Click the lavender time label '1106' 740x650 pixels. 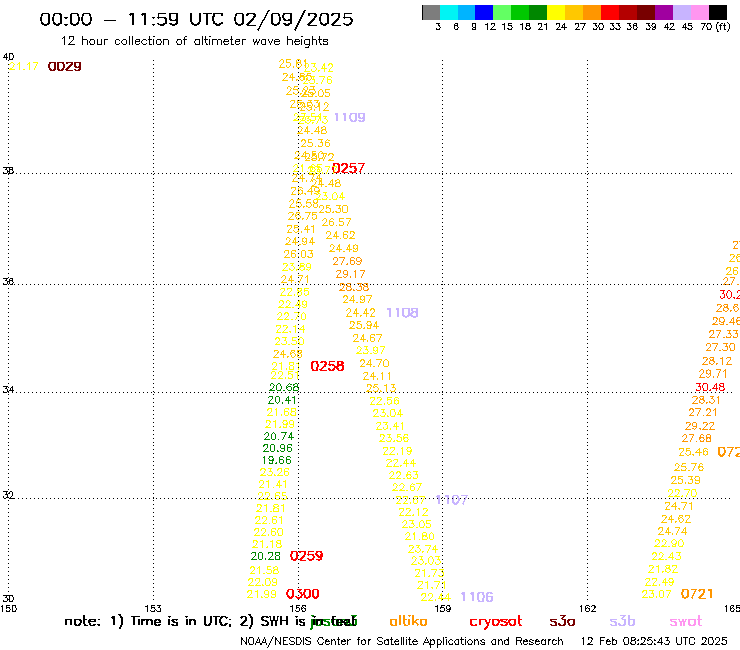click(x=477, y=597)
